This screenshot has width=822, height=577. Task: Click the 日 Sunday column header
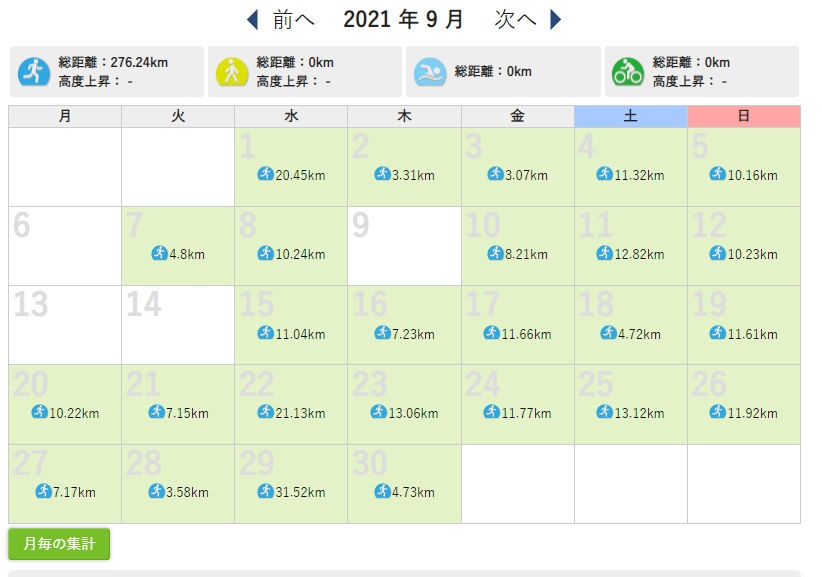(x=744, y=116)
